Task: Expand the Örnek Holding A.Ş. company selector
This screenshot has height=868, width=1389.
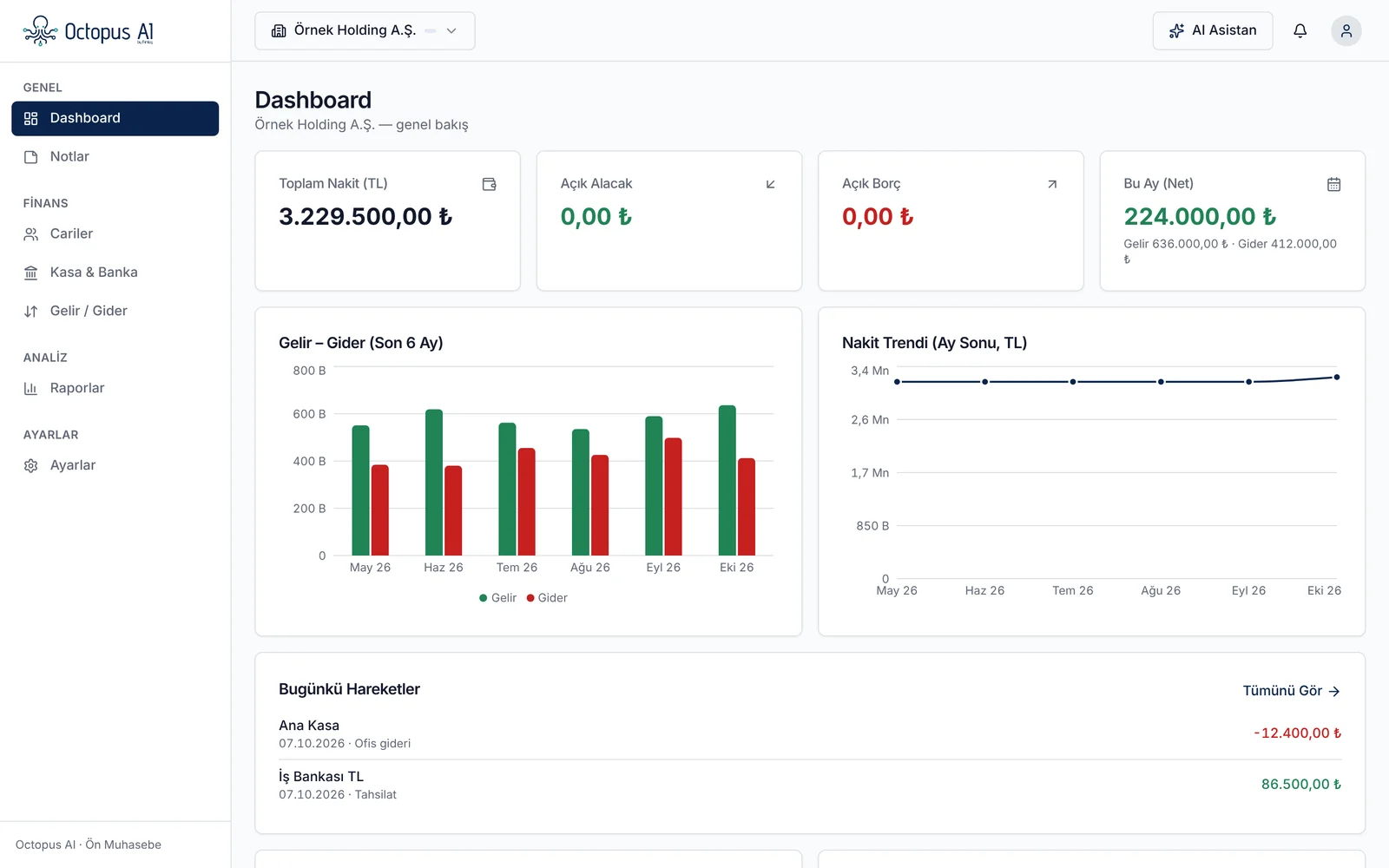Action: click(365, 31)
